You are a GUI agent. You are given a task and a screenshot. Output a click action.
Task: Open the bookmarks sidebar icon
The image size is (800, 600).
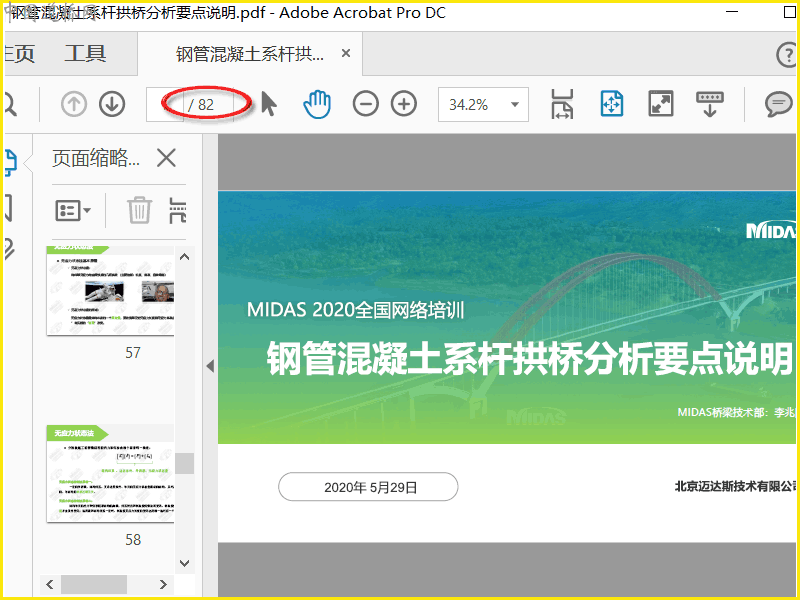coord(8,208)
